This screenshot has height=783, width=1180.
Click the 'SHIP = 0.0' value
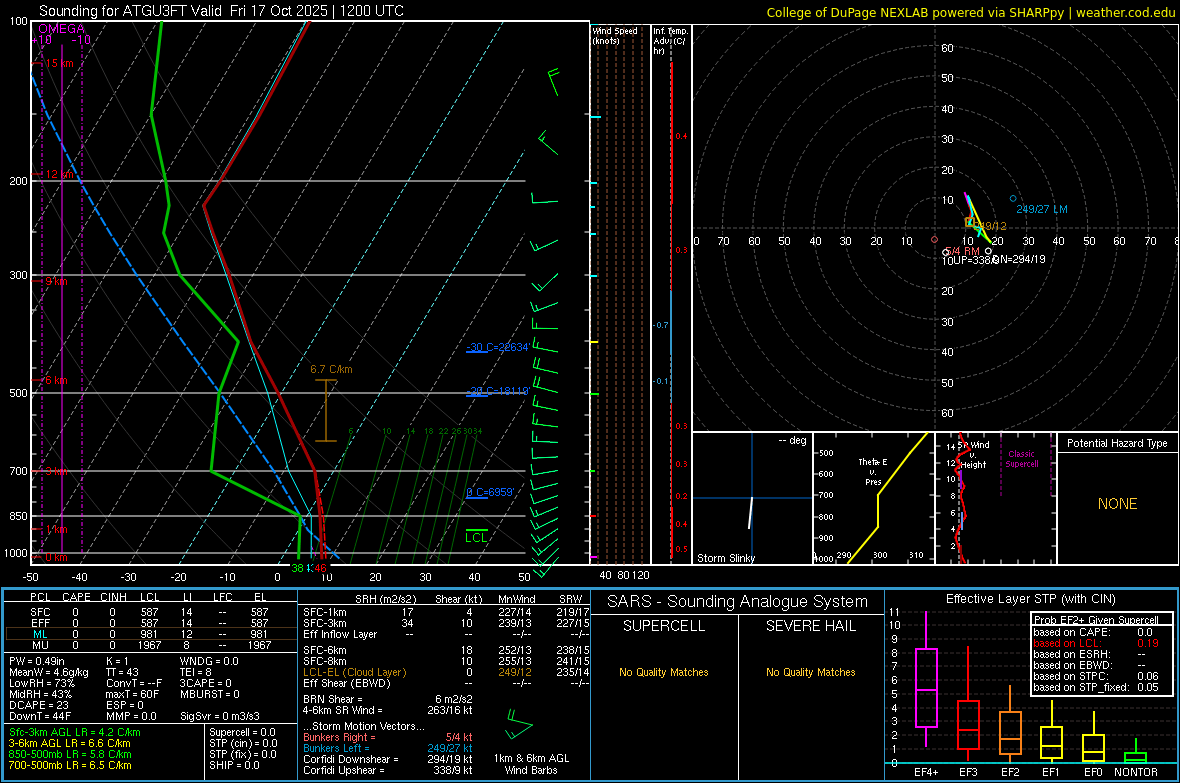point(234,765)
